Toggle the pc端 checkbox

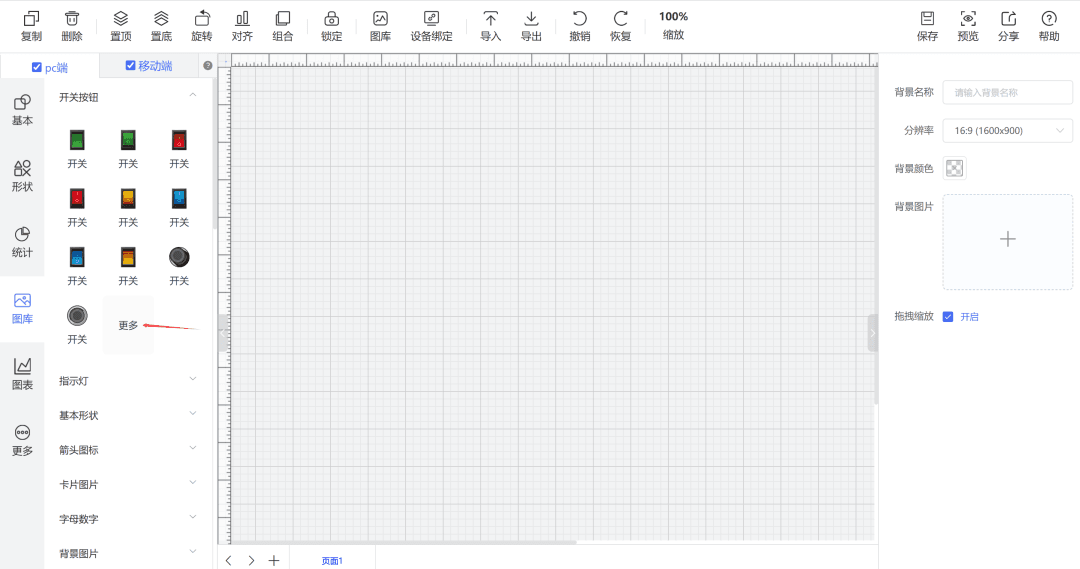(37, 68)
